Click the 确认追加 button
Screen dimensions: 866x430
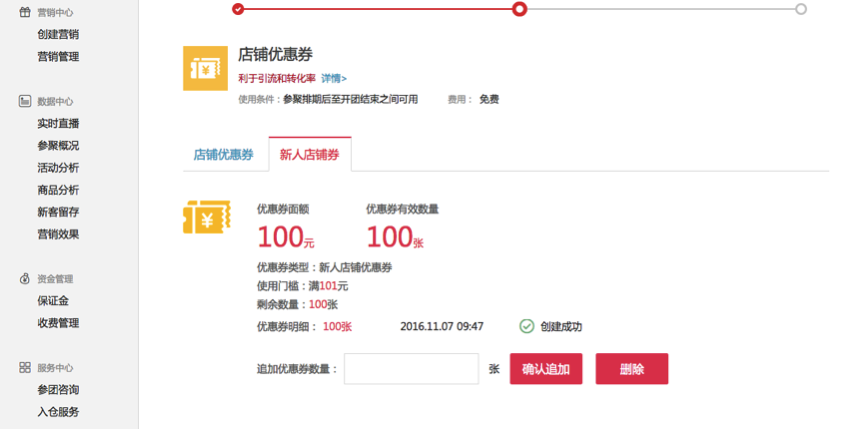pos(546,369)
